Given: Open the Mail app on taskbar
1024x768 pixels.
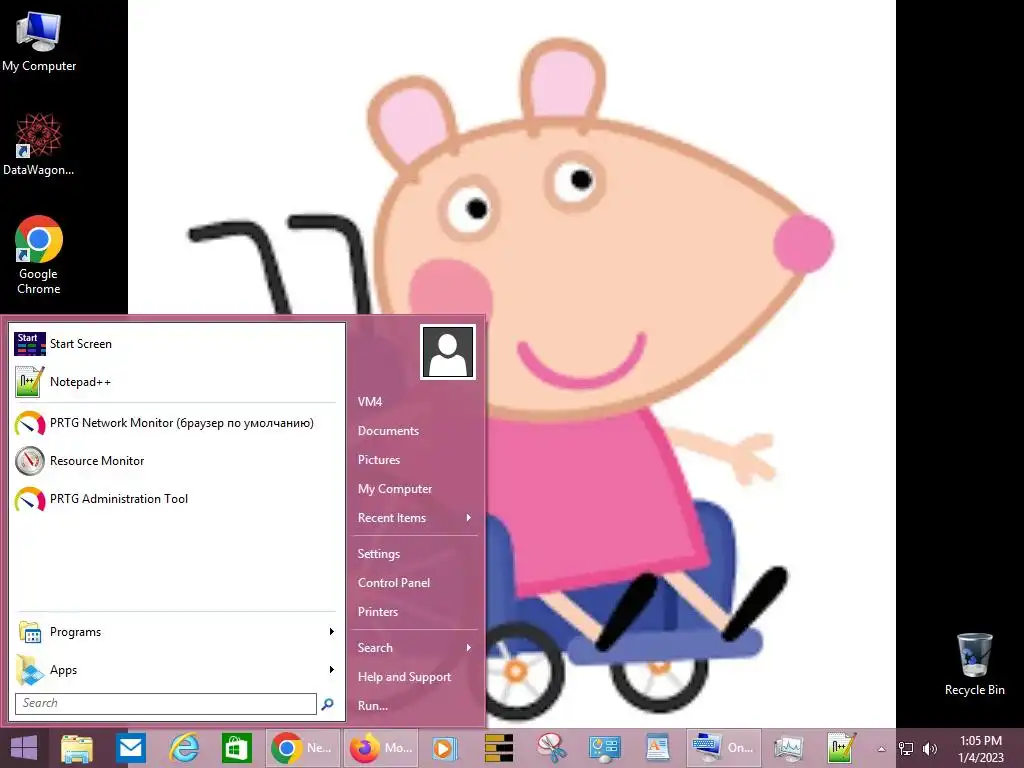Looking at the screenshot, I should click(131, 748).
